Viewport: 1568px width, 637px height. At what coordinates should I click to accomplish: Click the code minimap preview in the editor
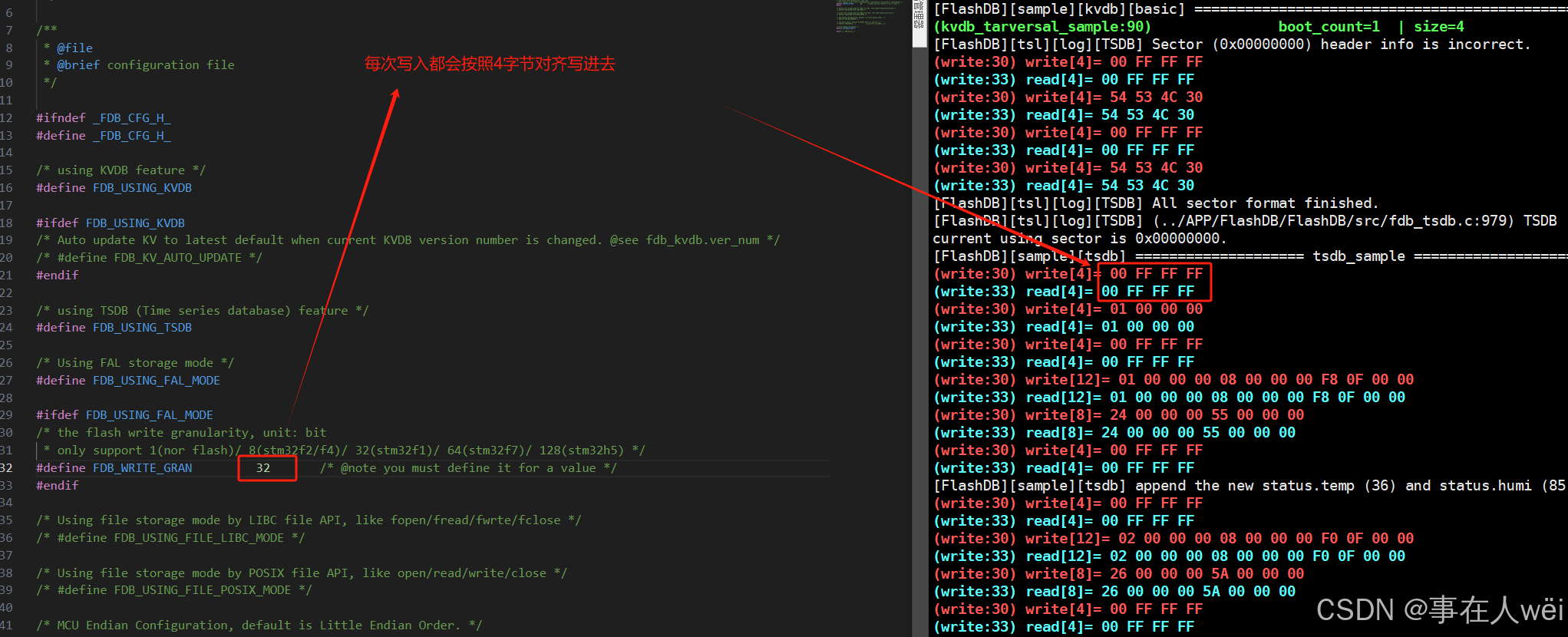point(867,16)
